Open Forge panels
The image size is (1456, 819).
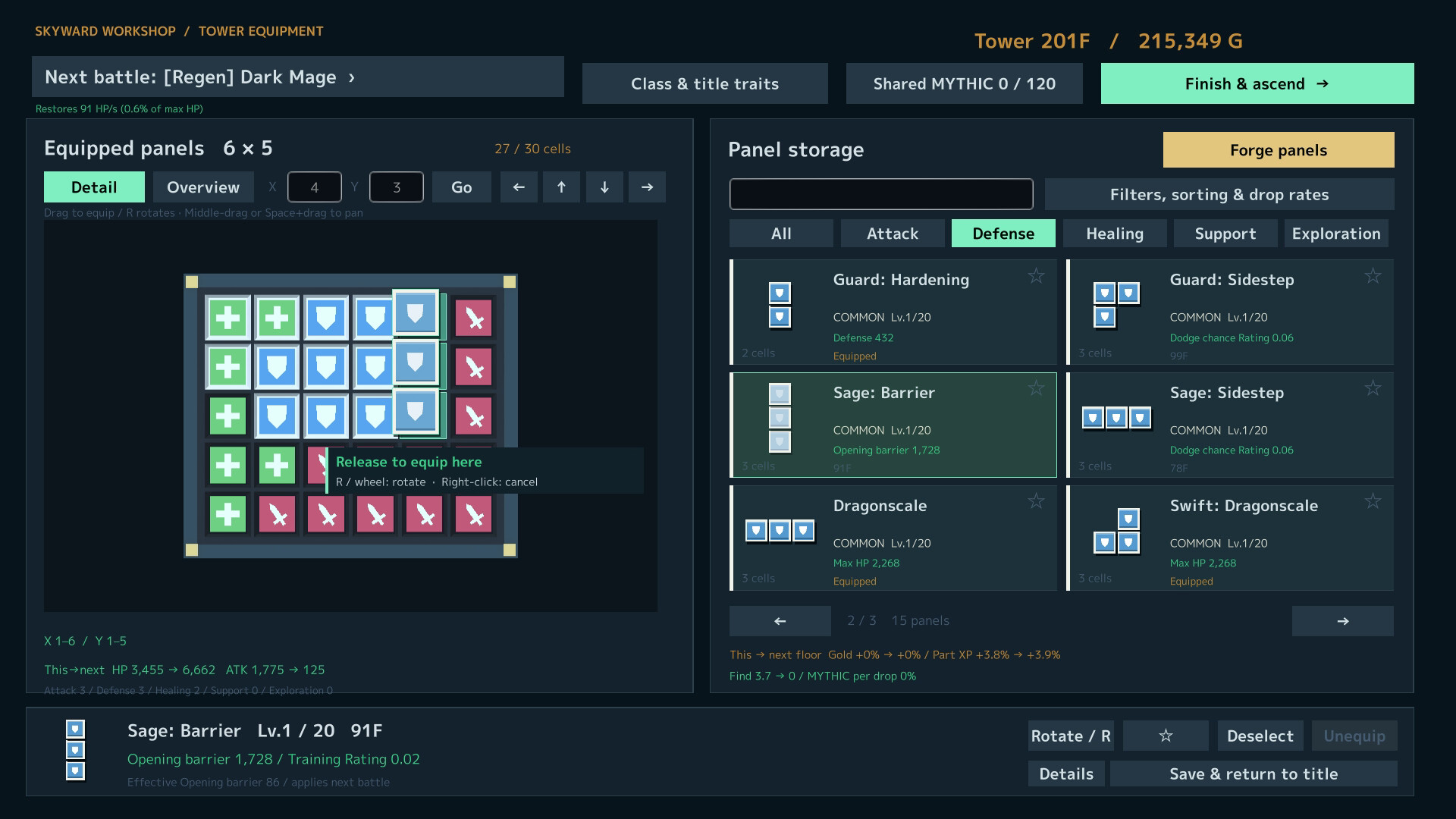1279,150
